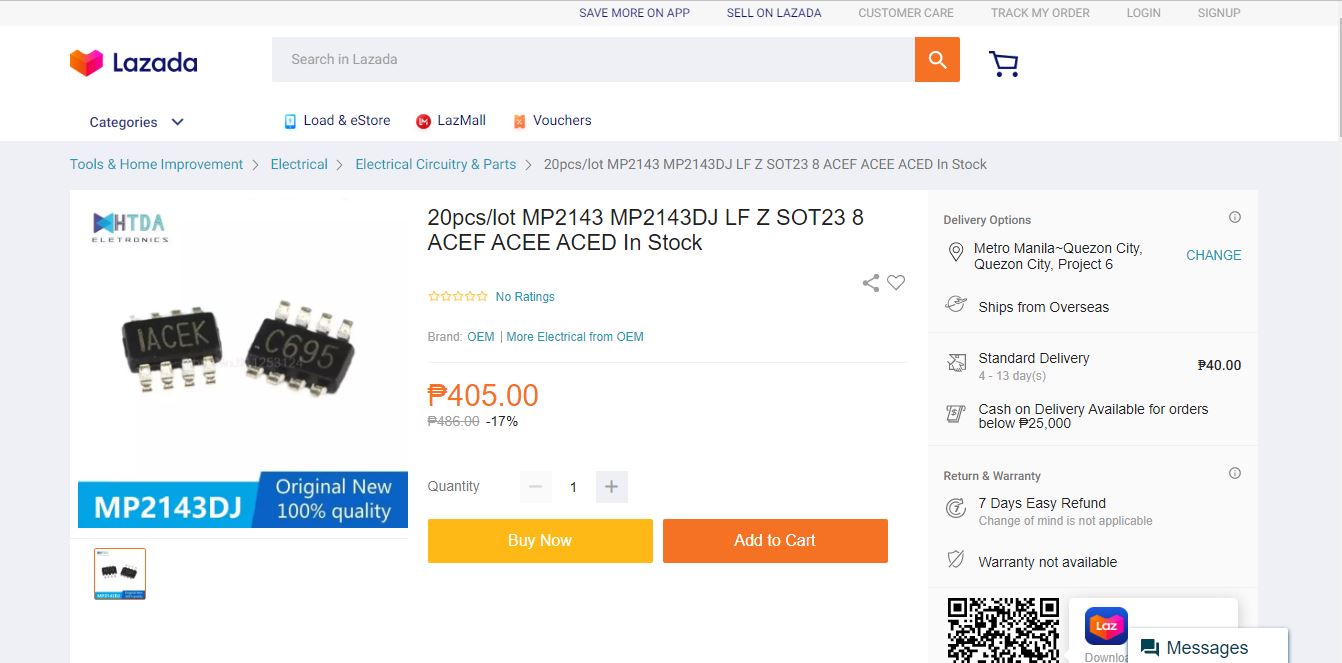1342x663 pixels.
Task: Open Electrical Circuitry & Parts breadcrumb
Action: point(435,165)
